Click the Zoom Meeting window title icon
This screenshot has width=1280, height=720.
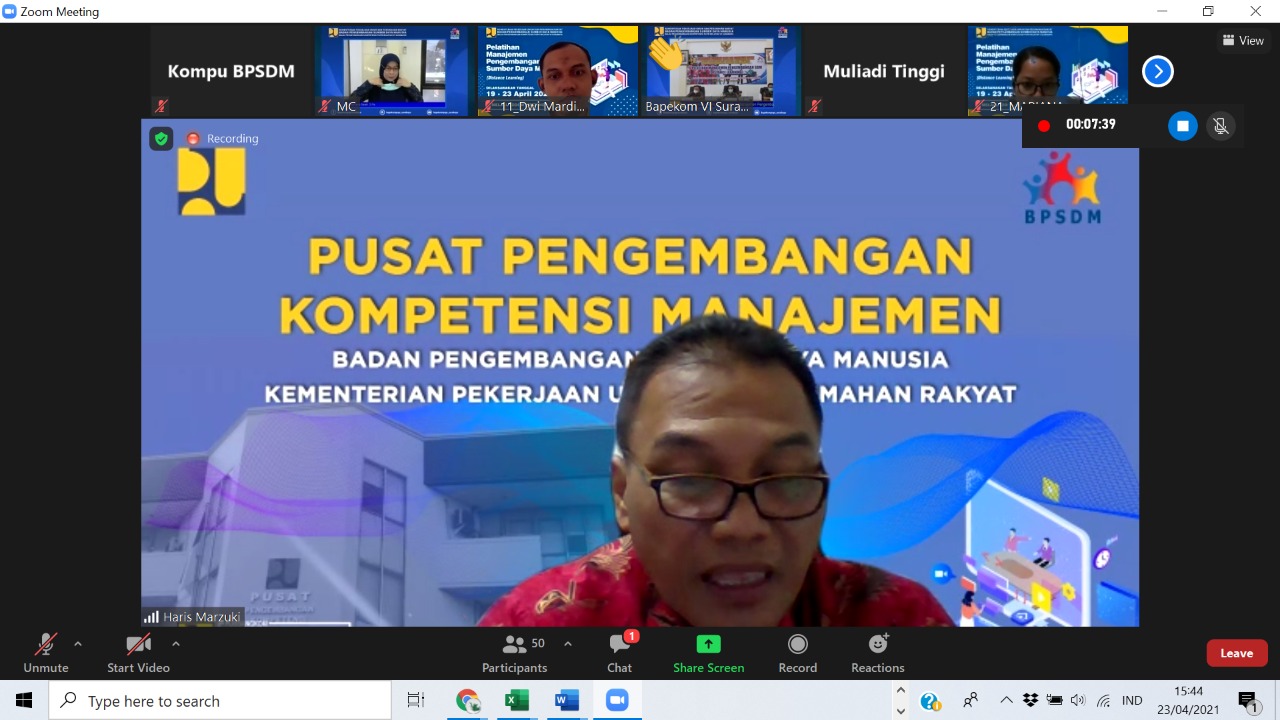10,11
